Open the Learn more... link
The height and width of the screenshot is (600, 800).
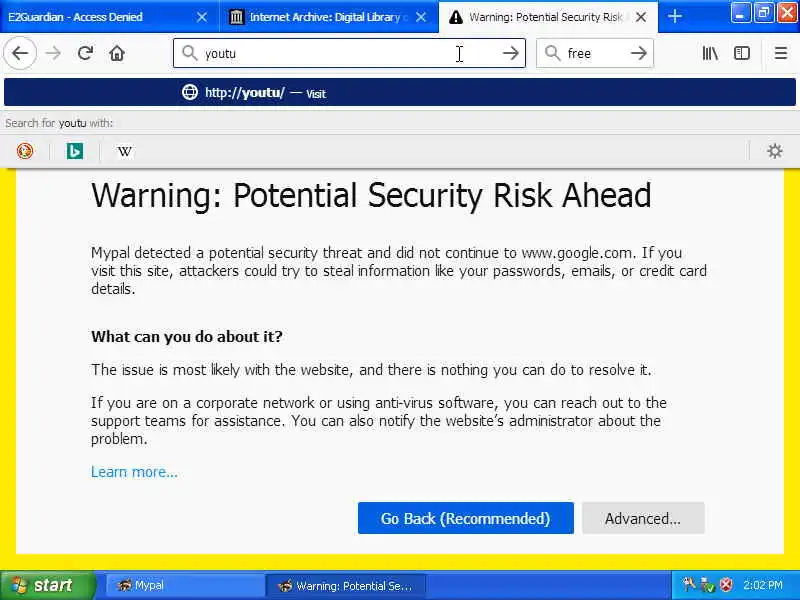[x=134, y=472]
